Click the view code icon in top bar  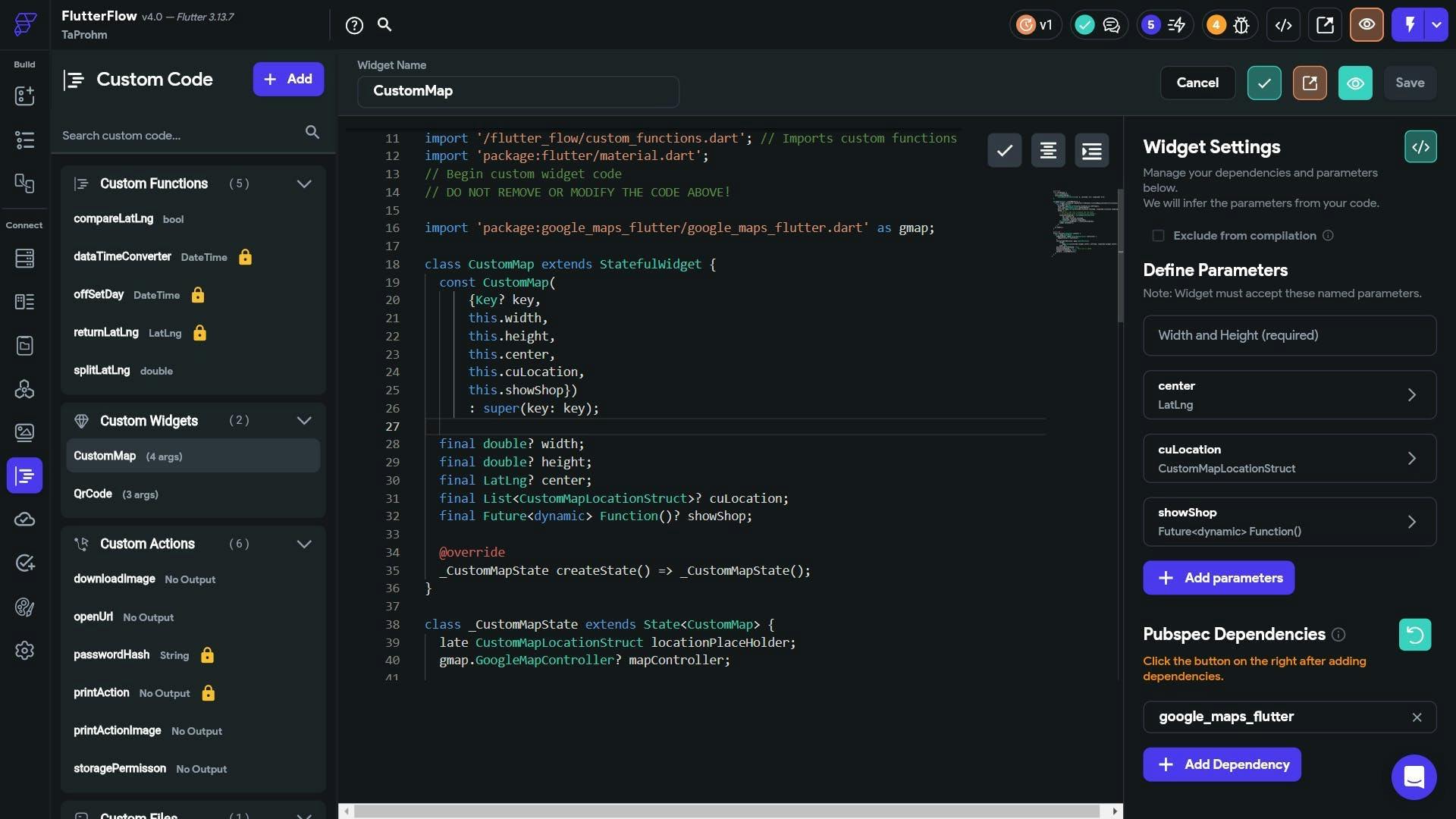(x=1283, y=25)
